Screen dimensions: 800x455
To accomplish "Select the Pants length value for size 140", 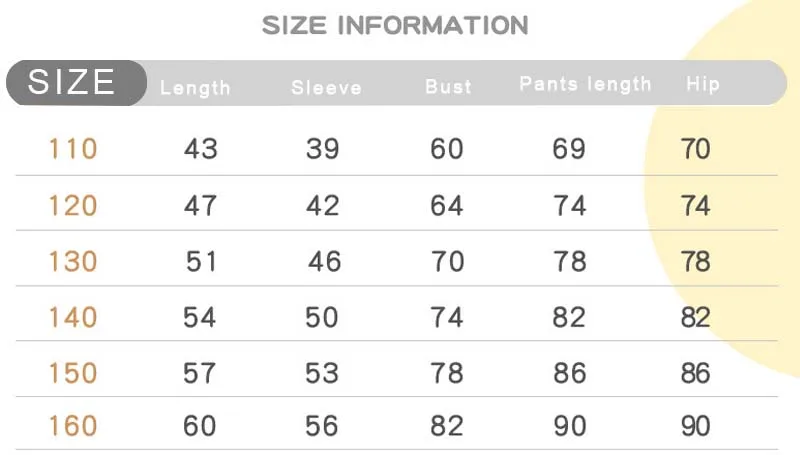I will (x=569, y=317).
